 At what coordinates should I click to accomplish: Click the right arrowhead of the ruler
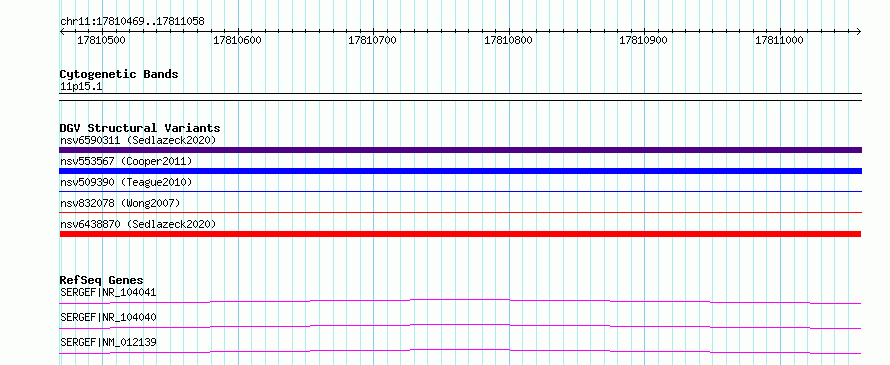(x=858, y=31)
